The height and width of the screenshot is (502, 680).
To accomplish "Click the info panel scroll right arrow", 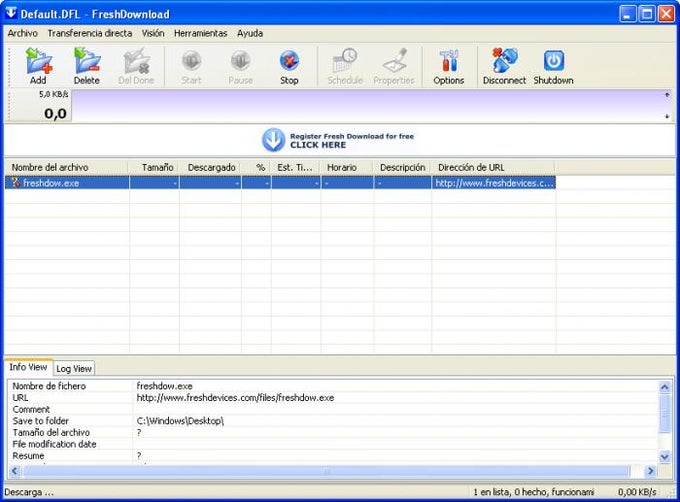I will pyautogui.click(x=650, y=471).
